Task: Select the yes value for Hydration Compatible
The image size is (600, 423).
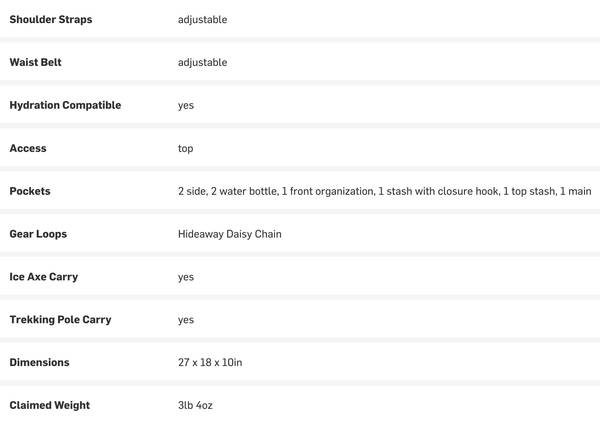Action: [x=186, y=106]
